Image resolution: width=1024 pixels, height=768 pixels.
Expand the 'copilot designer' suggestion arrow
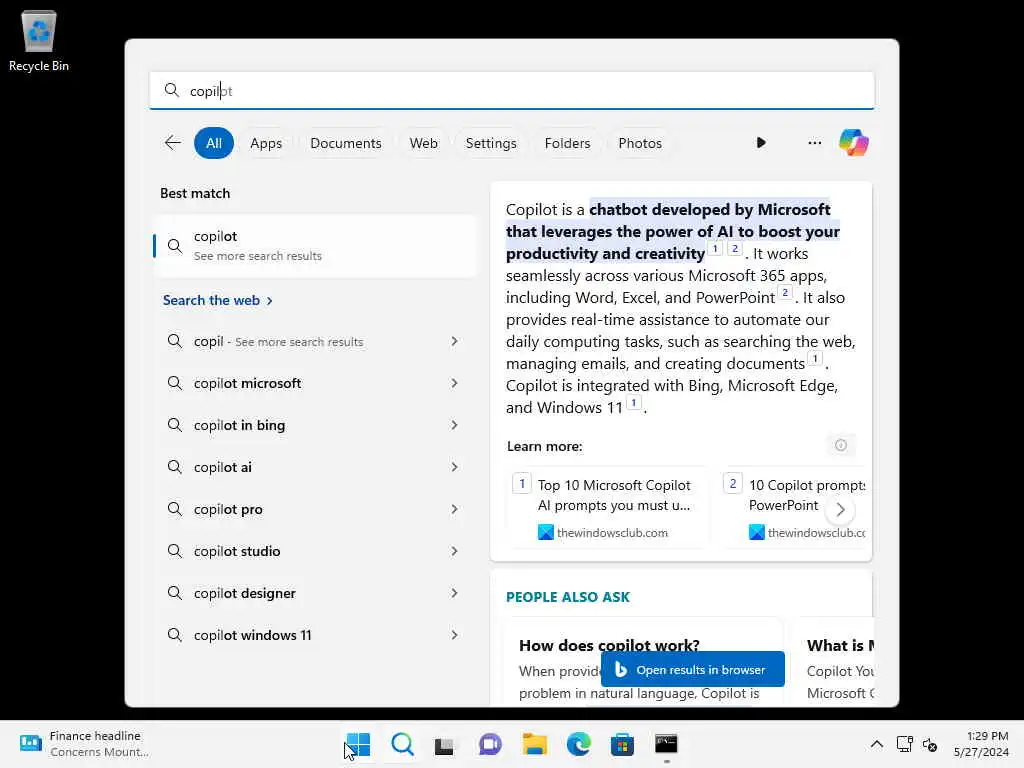[455, 593]
